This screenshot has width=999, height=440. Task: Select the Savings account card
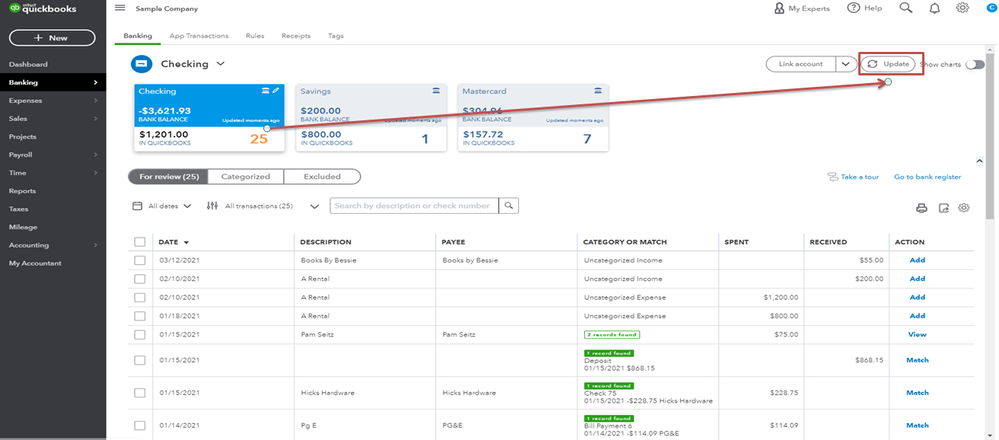tap(371, 118)
